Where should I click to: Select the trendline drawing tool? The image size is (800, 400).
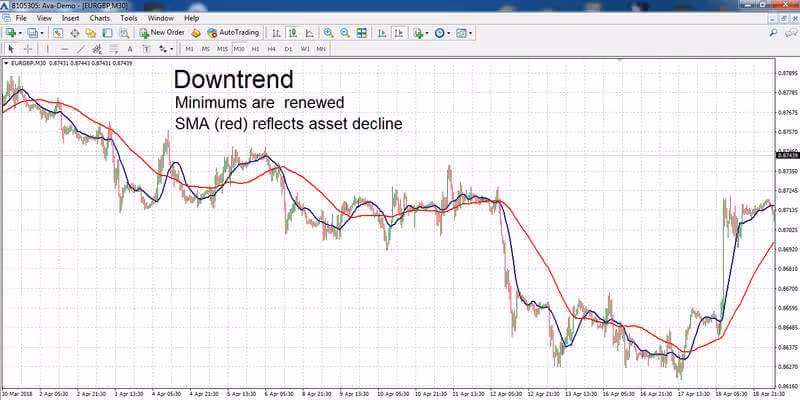pyautogui.click(x=81, y=49)
